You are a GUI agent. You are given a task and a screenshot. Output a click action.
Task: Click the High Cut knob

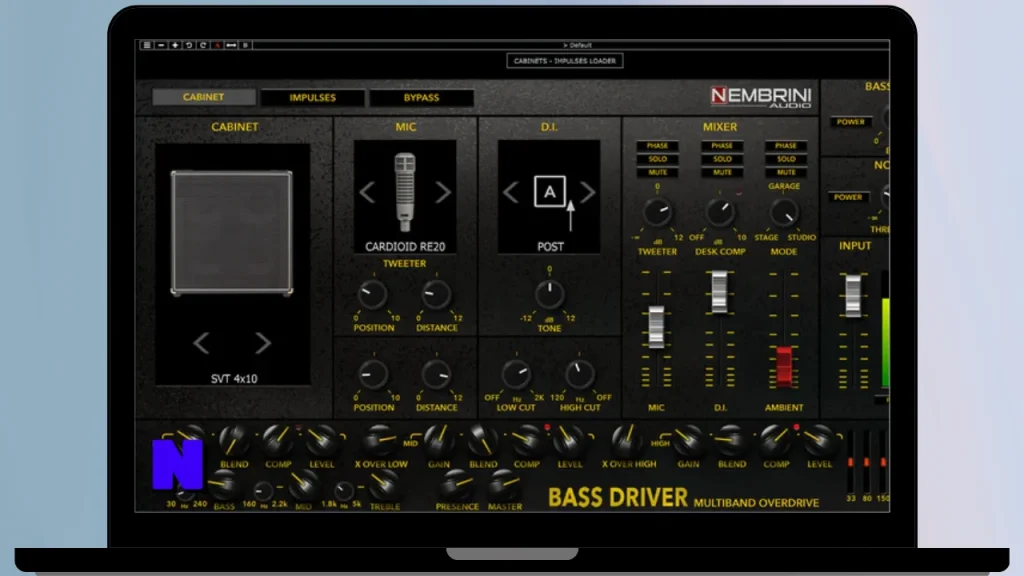pos(579,374)
